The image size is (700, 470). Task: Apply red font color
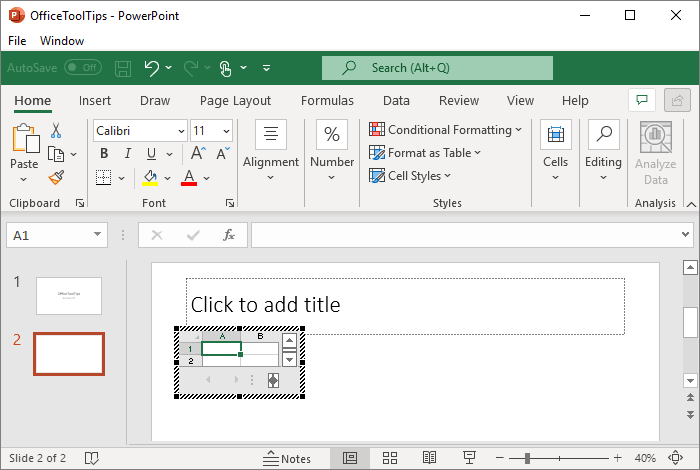(189, 178)
